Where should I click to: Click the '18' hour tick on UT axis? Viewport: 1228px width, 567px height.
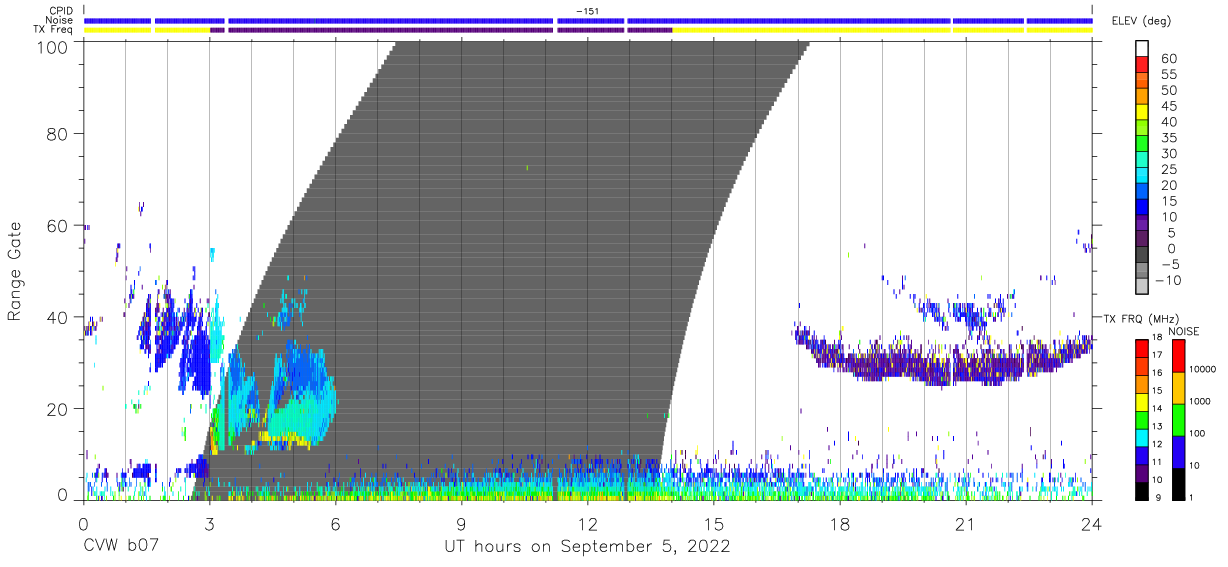(x=840, y=522)
